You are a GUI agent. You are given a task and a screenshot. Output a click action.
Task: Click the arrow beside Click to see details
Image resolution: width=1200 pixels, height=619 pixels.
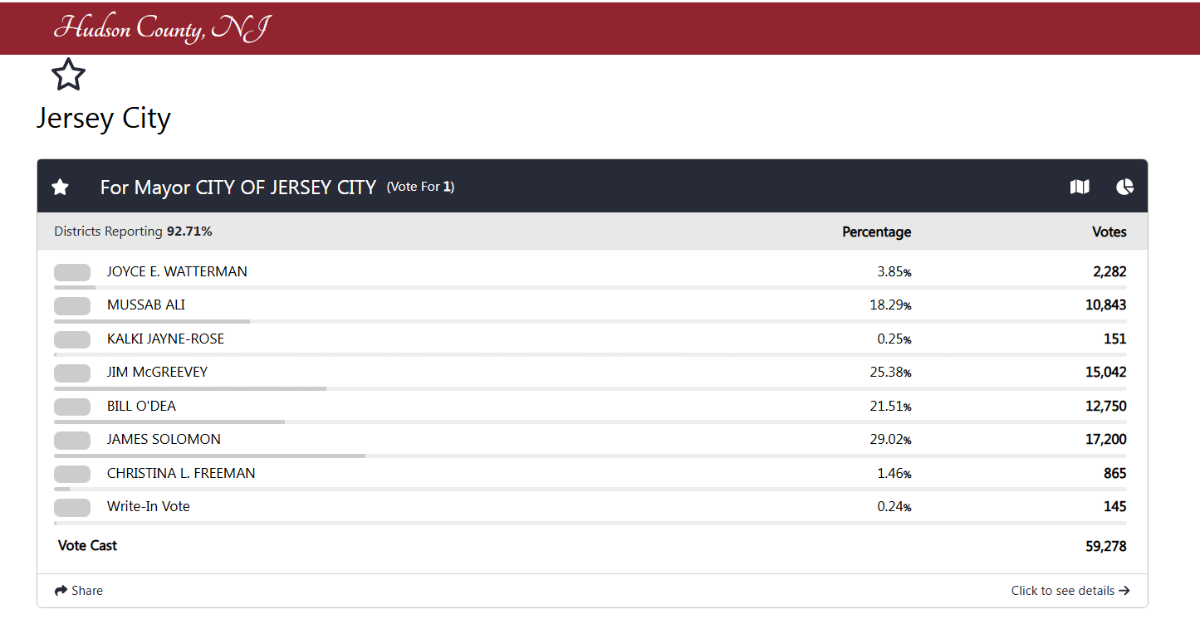pos(1125,591)
